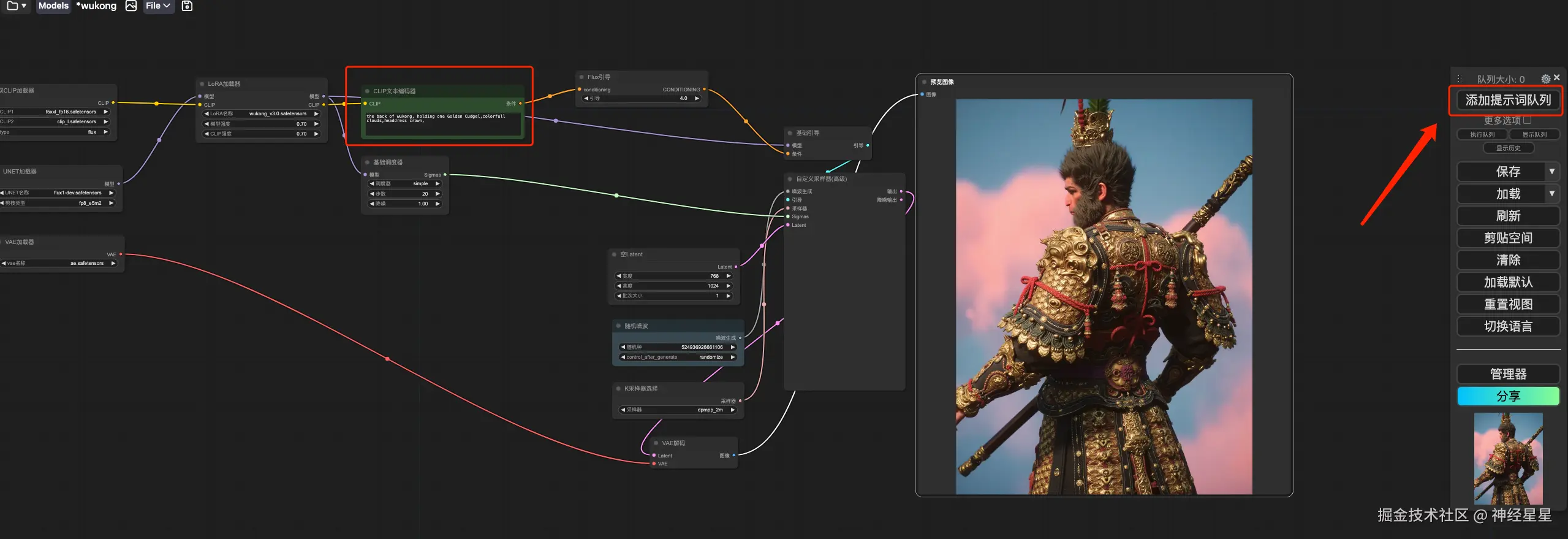Open the type flux selector
1568x539 pixels.
(54, 132)
